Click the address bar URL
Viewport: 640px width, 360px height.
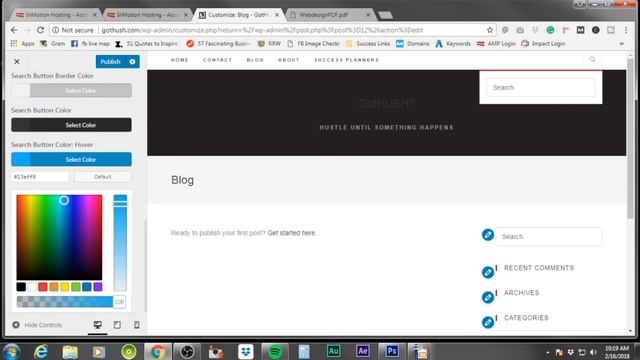[x=262, y=30]
